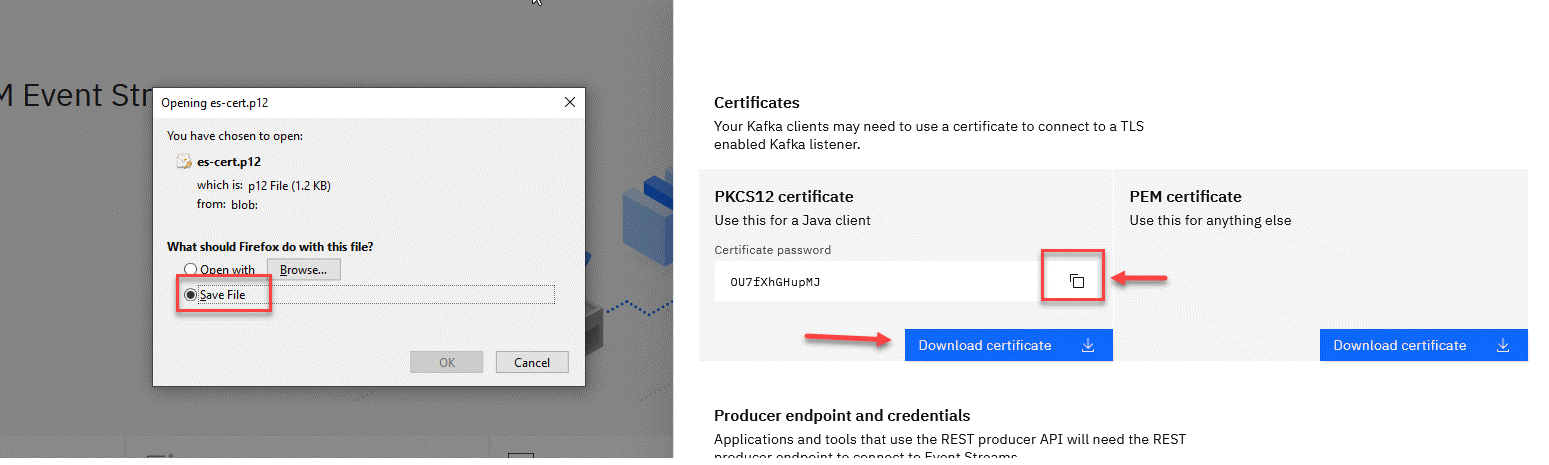Close the Opening es-cert.p12 dialog
1549x465 pixels.
pos(569,102)
